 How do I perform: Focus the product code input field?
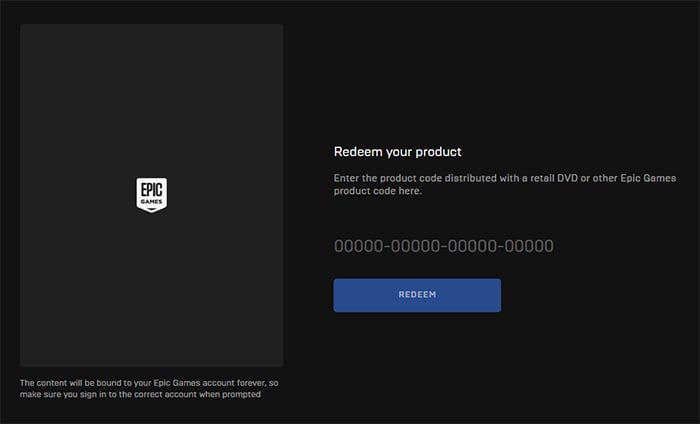(444, 246)
